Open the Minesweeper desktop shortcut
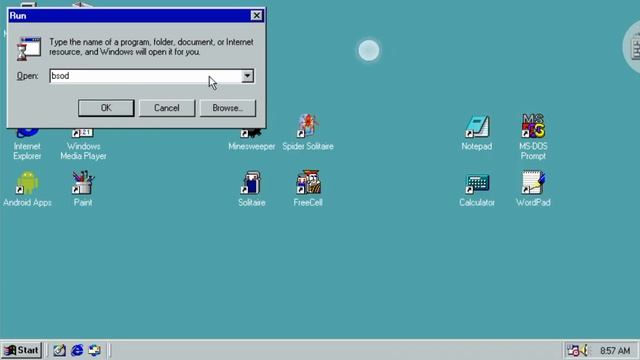This screenshot has width=640, height=360. tap(251, 139)
